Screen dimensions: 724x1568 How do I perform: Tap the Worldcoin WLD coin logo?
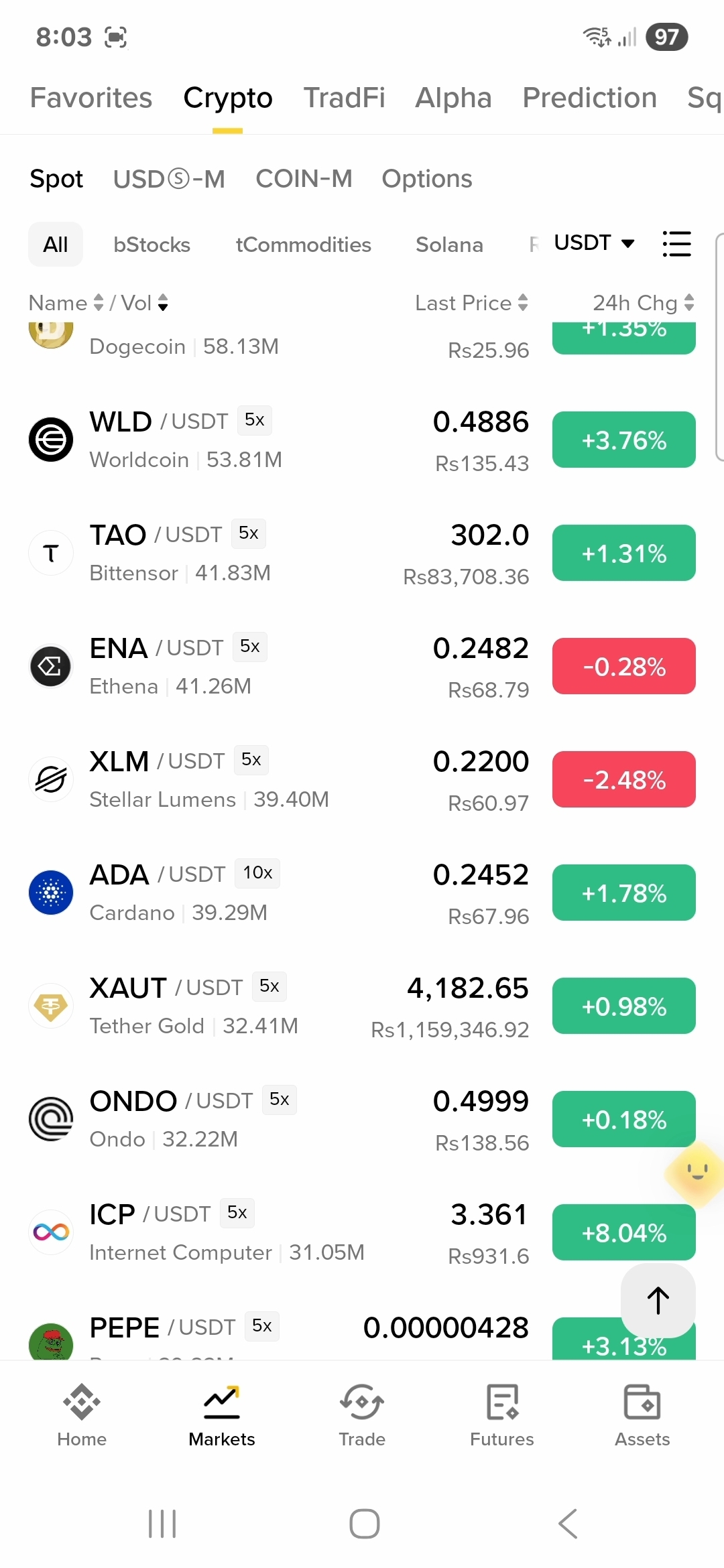coord(51,440)
